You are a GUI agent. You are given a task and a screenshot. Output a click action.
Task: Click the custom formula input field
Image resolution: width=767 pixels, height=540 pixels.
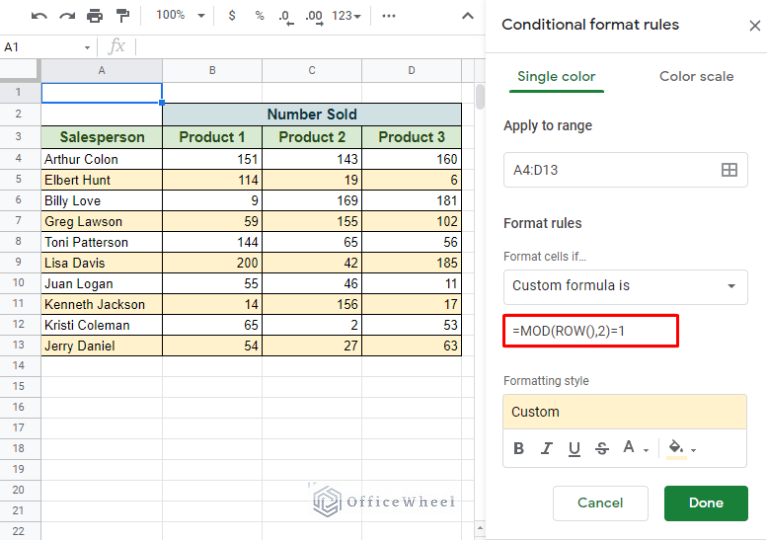click(591, 331)
